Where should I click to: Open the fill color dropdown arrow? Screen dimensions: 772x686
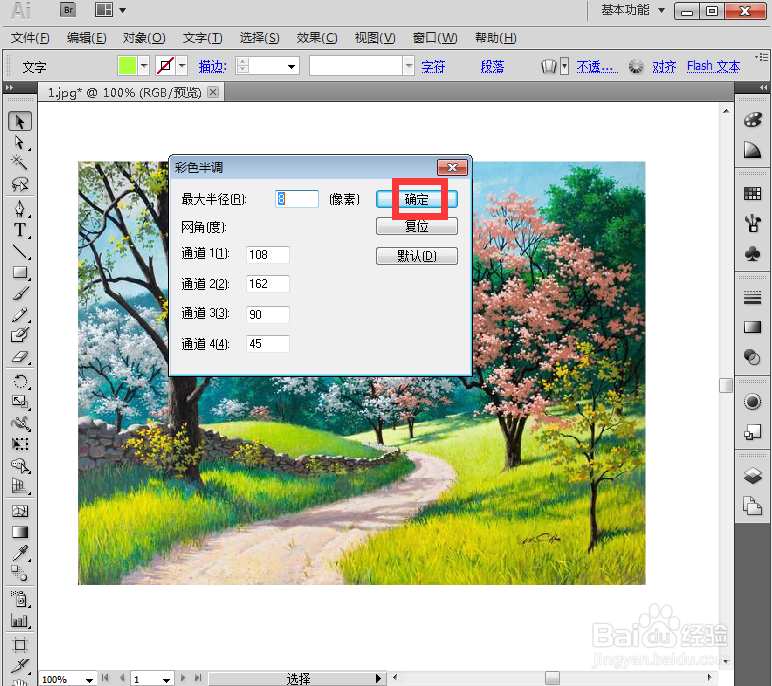click(144, 65)
